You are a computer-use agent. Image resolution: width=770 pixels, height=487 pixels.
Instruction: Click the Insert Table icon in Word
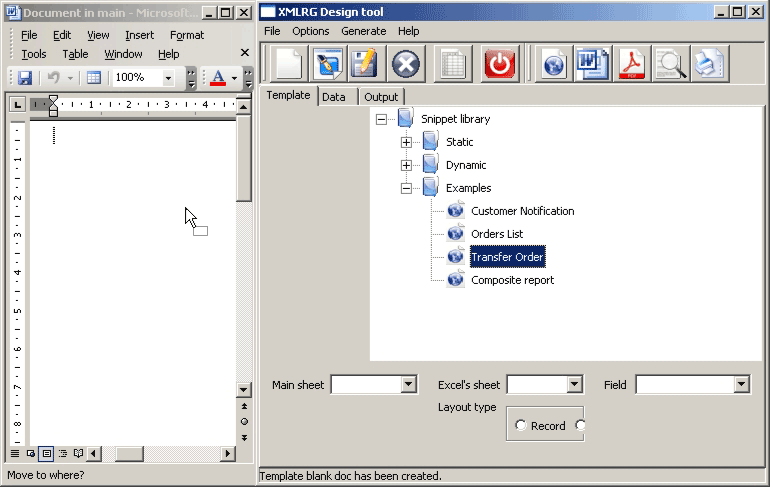click(x=93, y=78)
